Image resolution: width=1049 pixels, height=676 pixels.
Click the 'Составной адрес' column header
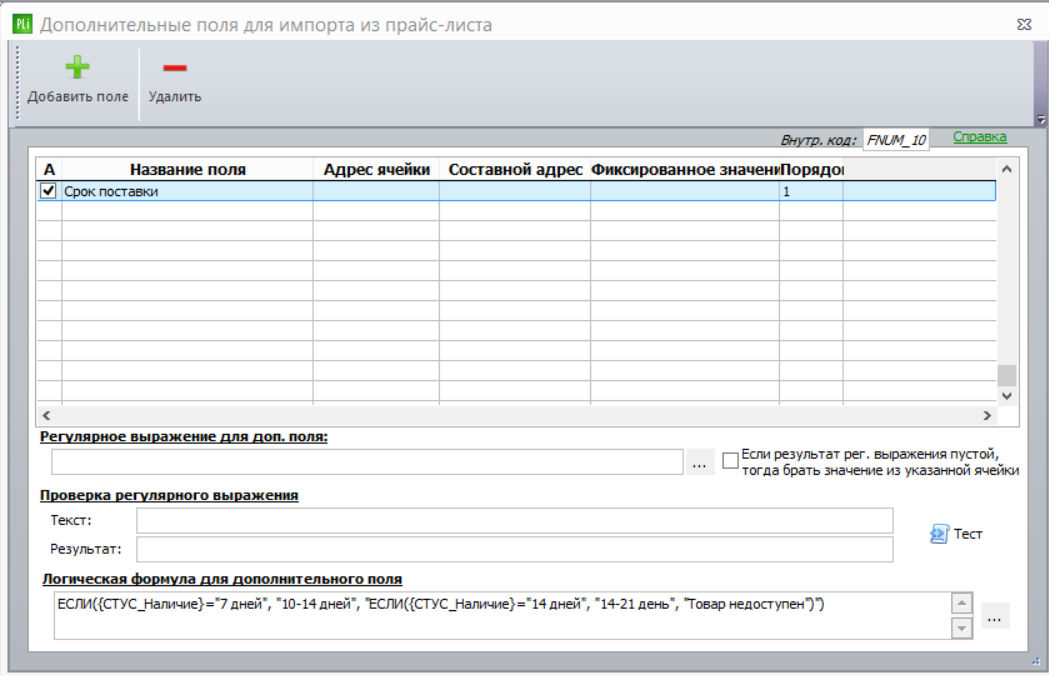[x=515, y=169]
